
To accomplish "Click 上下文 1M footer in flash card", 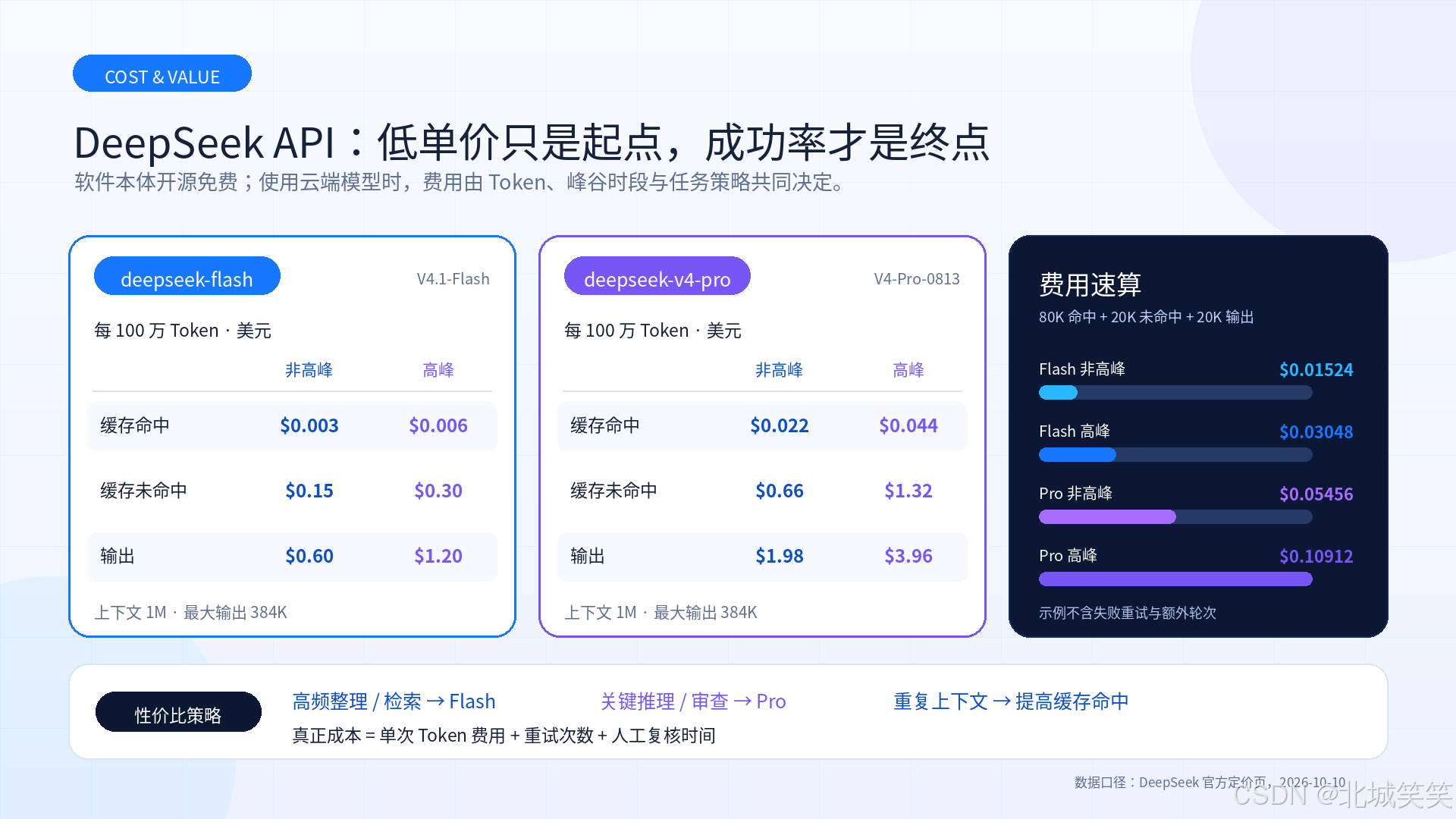I will coord(190,612).
